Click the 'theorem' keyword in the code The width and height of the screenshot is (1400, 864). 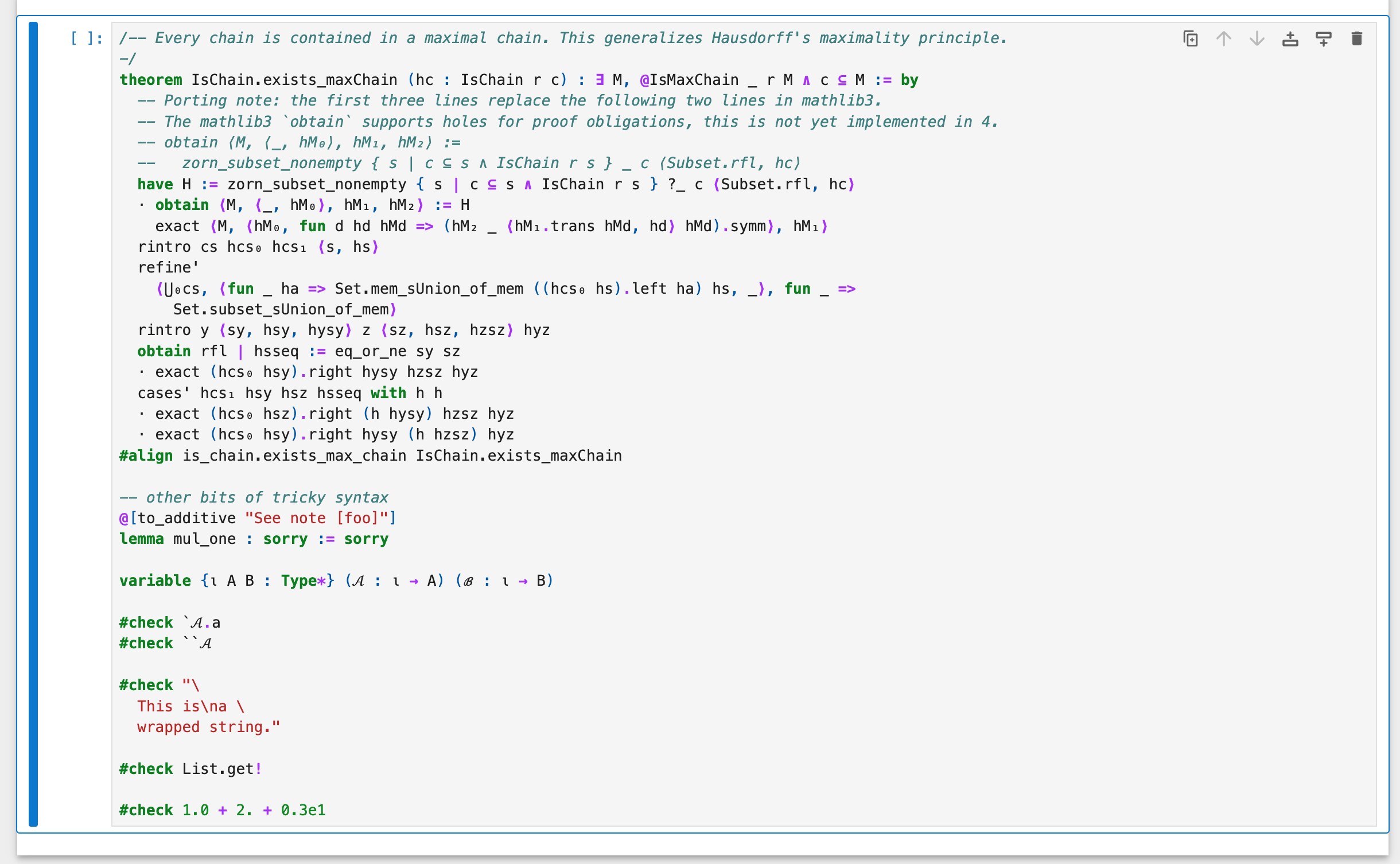151,80
